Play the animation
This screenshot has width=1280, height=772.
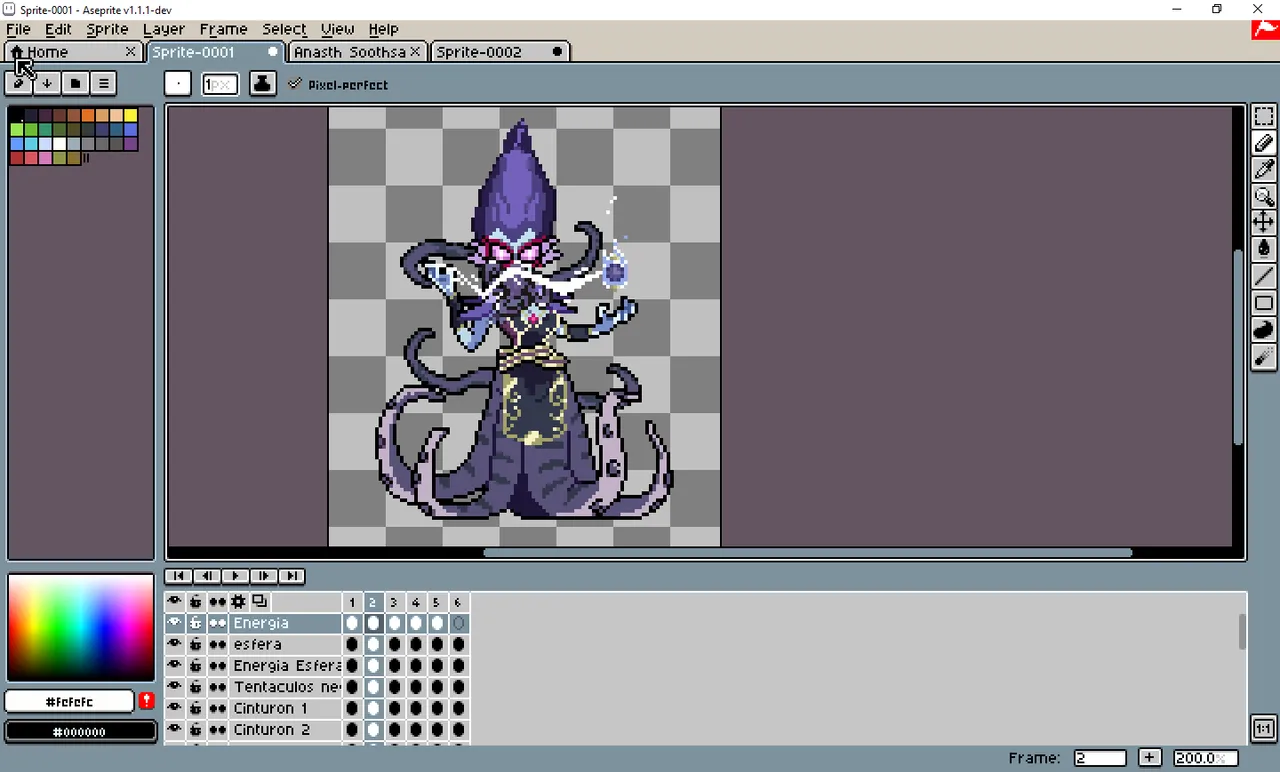(x=235, y=576)
